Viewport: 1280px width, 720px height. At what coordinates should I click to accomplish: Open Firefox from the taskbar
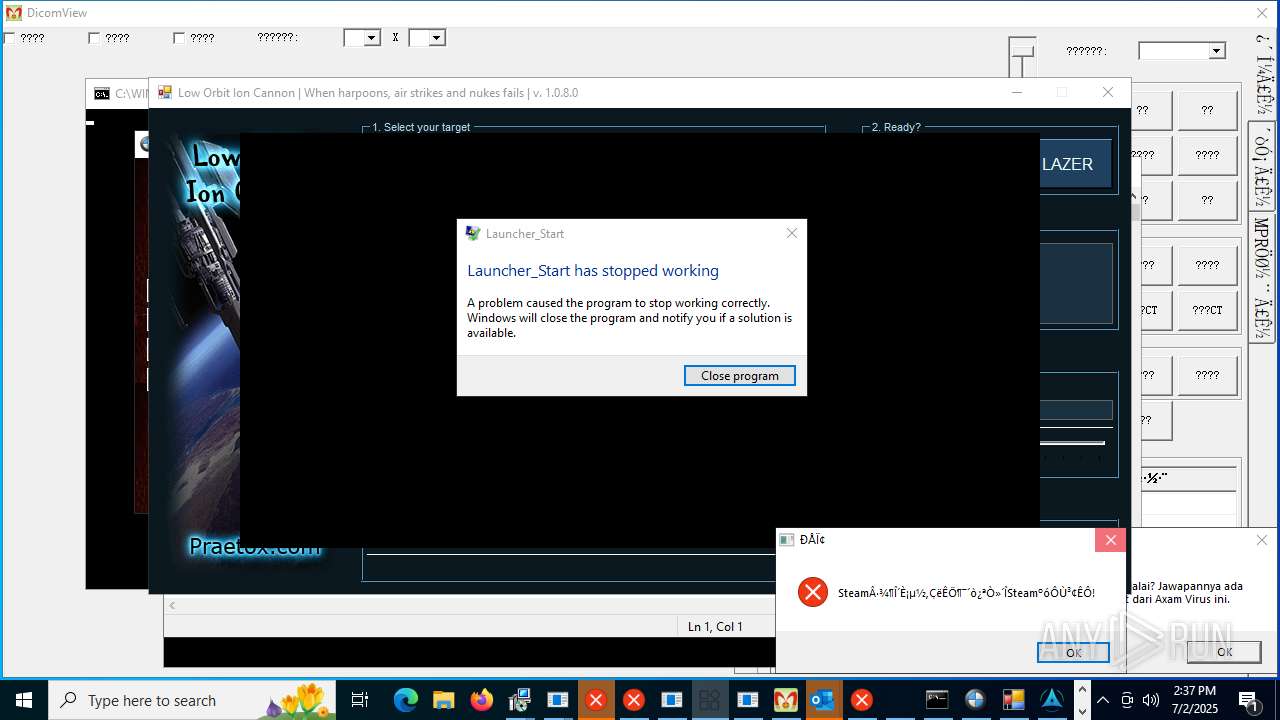(481, 700)
